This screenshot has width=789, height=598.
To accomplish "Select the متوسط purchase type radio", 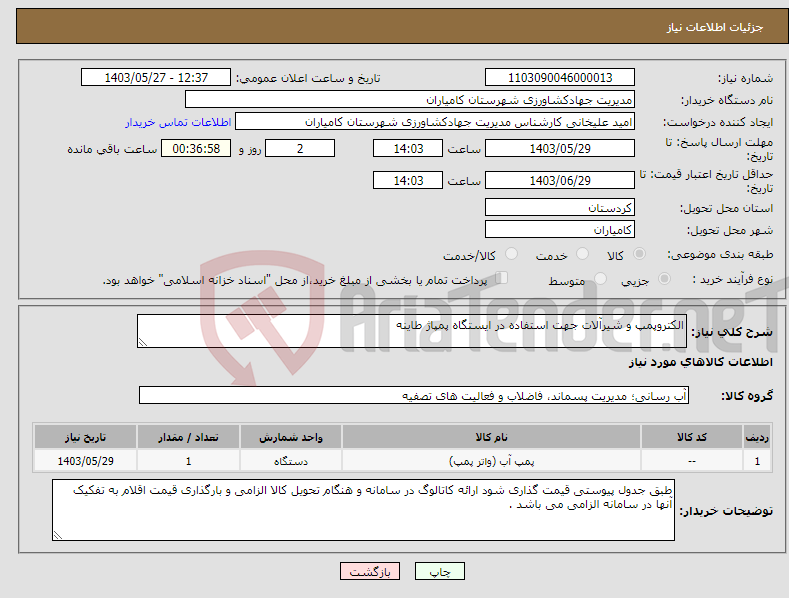I will (x=600, y=278).
